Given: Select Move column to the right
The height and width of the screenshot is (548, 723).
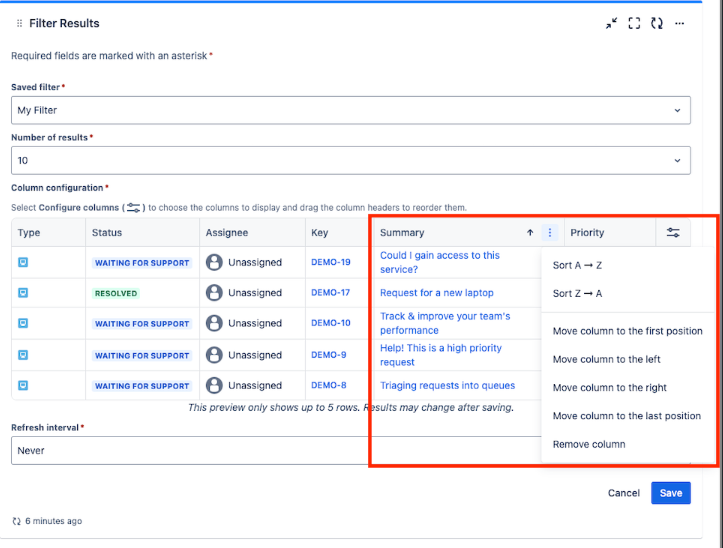Looking at the screenshot, I should 628,387.
